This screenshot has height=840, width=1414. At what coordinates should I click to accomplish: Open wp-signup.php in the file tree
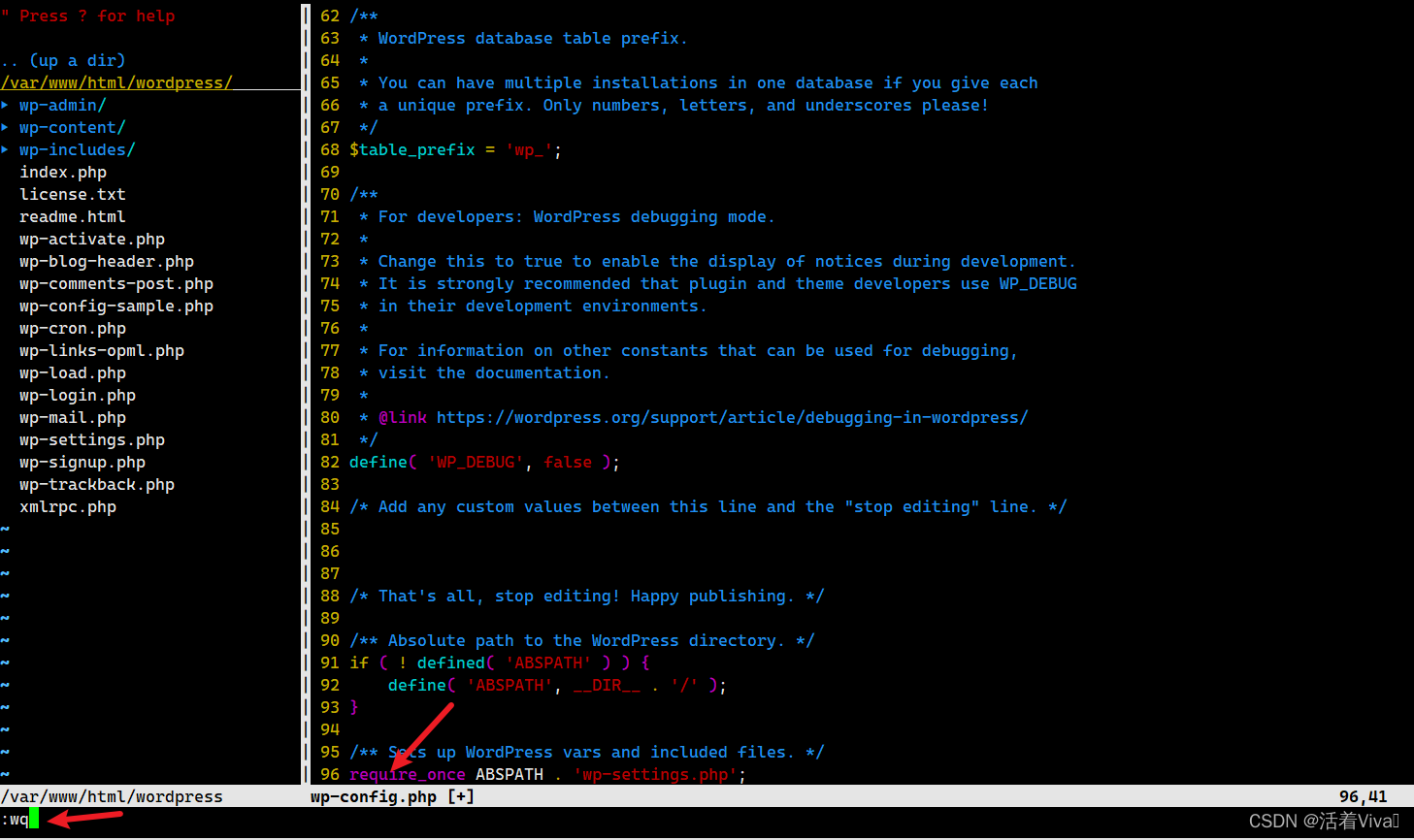click(x=82, y=462)
